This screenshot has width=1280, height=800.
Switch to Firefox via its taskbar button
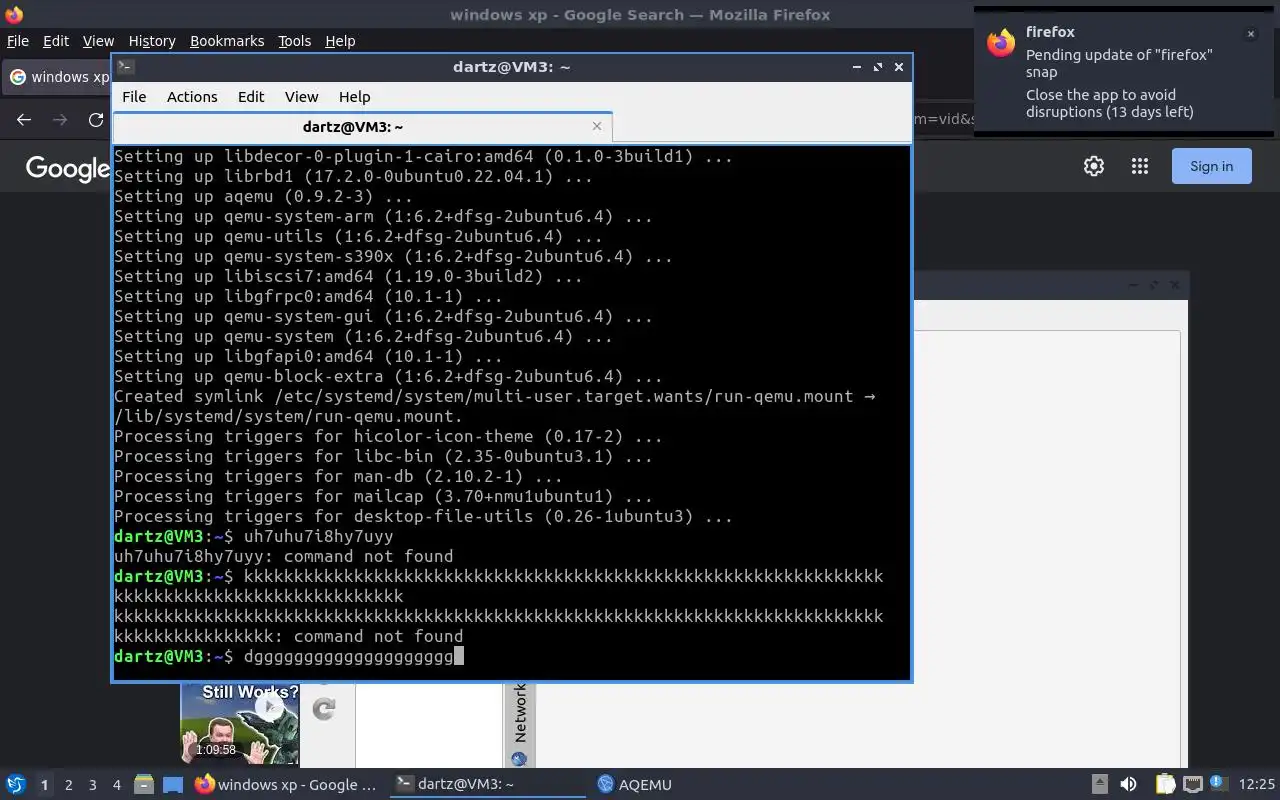pos(286,785)
